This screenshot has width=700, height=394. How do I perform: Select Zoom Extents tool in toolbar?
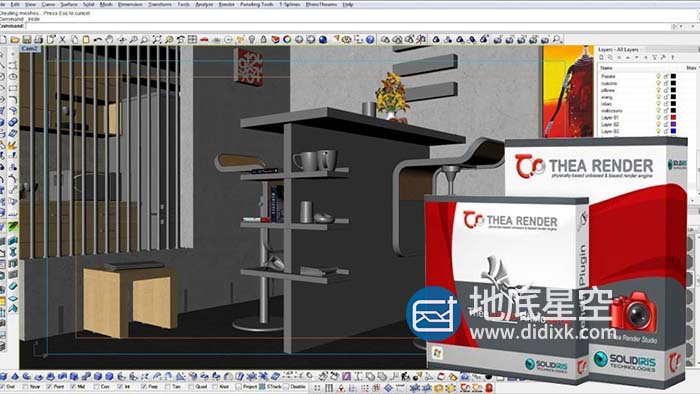tap(157, 40)
